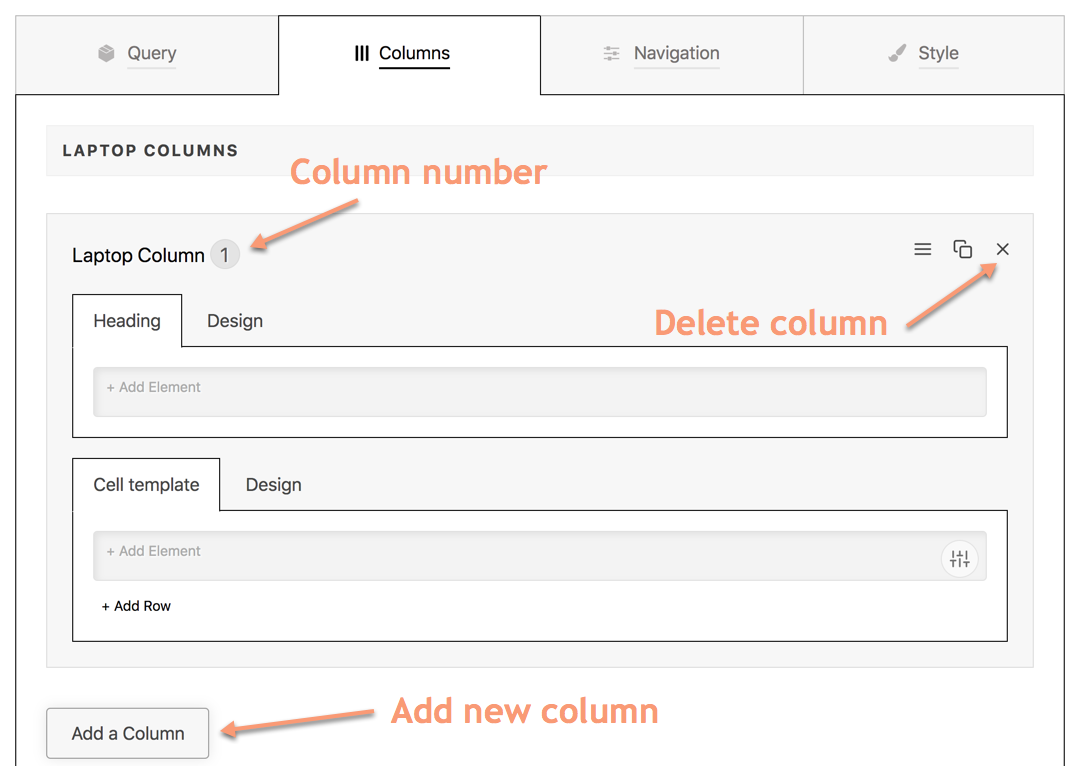Image resolution: width=1087 pixels, height=766 pixels.
Task: Click the column reorder hamburger icon
Action: pyautogui.click(x=923, y=249)
